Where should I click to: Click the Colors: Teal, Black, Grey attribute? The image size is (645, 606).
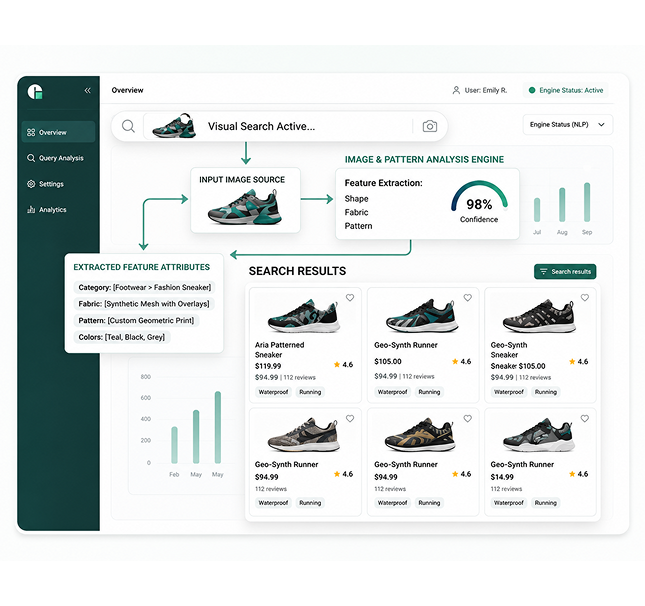pos(122,337)
